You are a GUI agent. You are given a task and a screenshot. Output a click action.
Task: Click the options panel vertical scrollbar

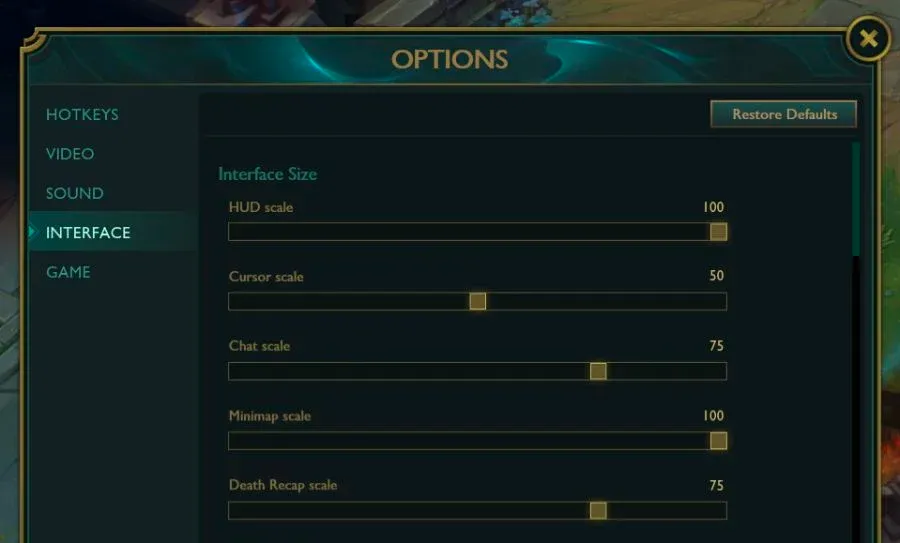pyautogui.click(x=856, y=200)
